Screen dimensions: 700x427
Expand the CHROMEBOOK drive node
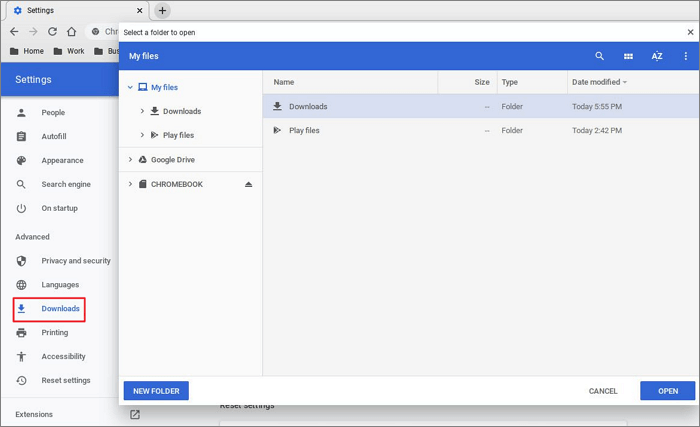(x=130, y=184)
